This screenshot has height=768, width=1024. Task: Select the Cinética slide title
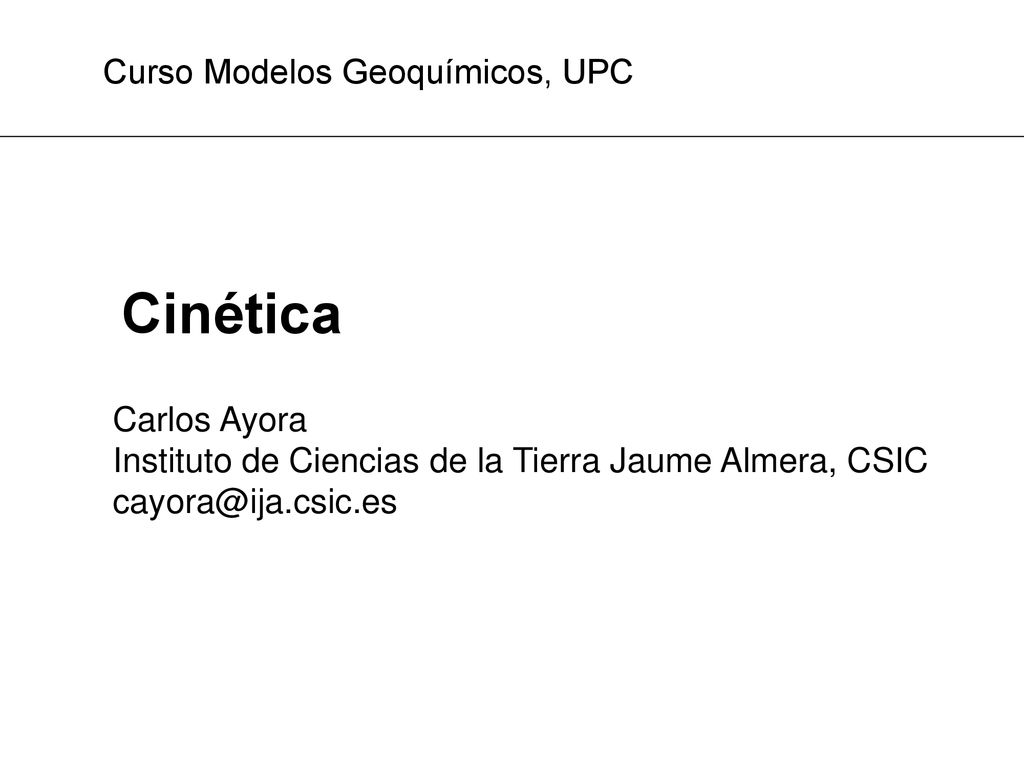pyautogui.click(x=231, y=314)
